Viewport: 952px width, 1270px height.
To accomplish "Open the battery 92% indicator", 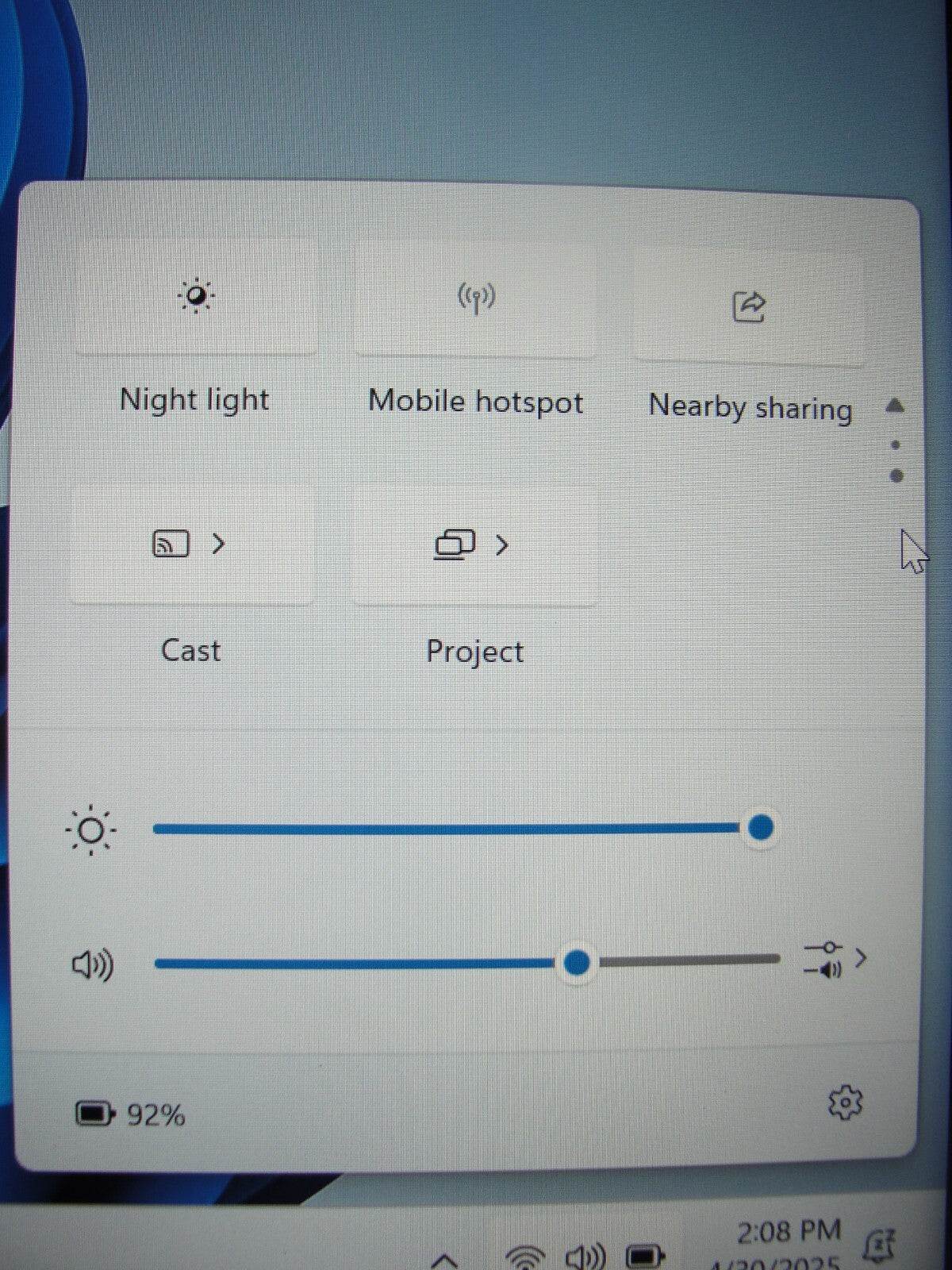I will [131, 1114].
